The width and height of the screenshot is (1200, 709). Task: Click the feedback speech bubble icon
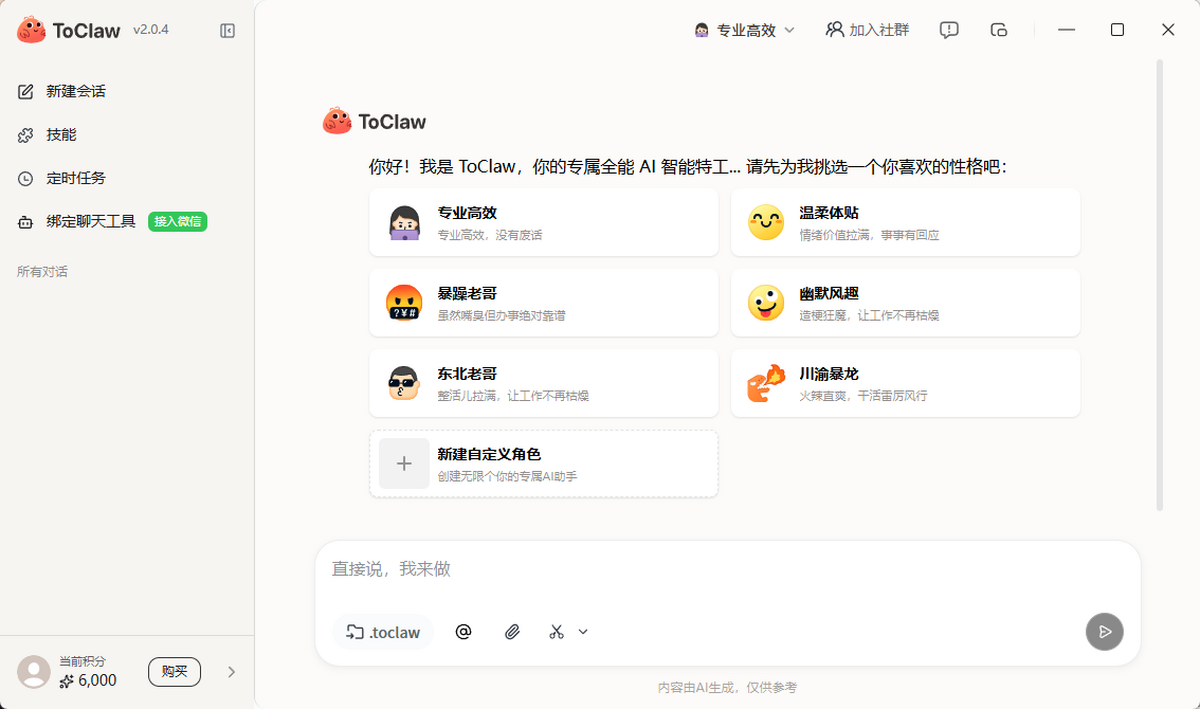[x=949, y=30]
